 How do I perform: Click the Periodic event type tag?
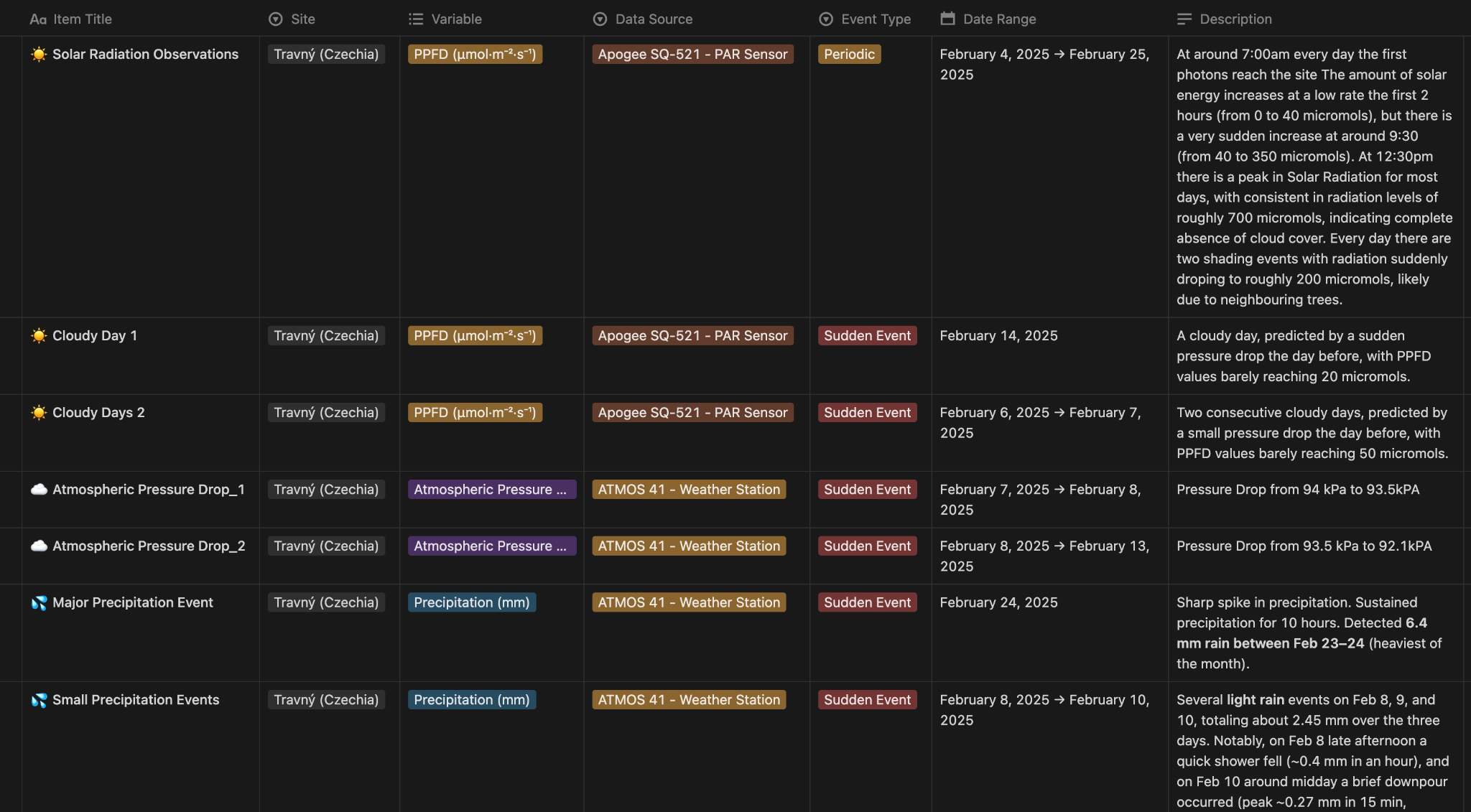point(849,55)
